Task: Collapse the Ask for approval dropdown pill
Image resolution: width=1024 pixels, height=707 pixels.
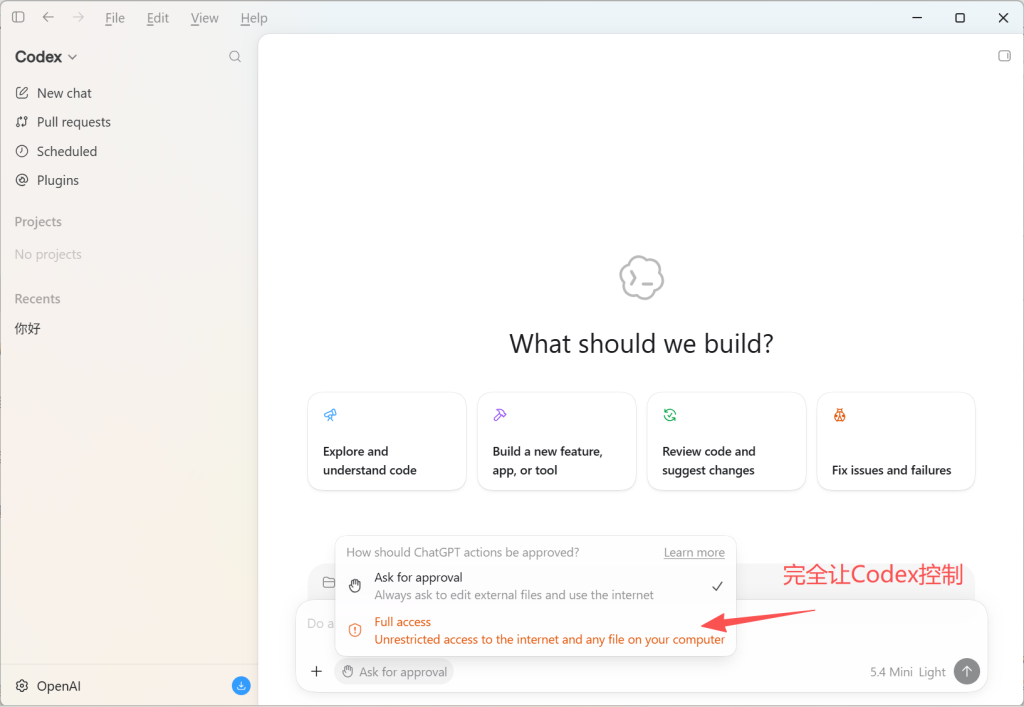Action: coord(394,672)
